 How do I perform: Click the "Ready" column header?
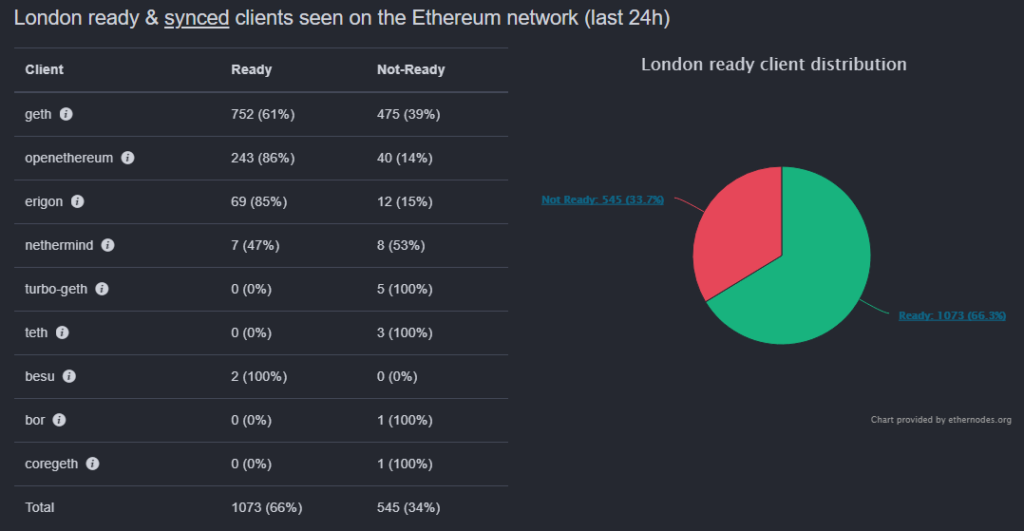coord(251,70)
